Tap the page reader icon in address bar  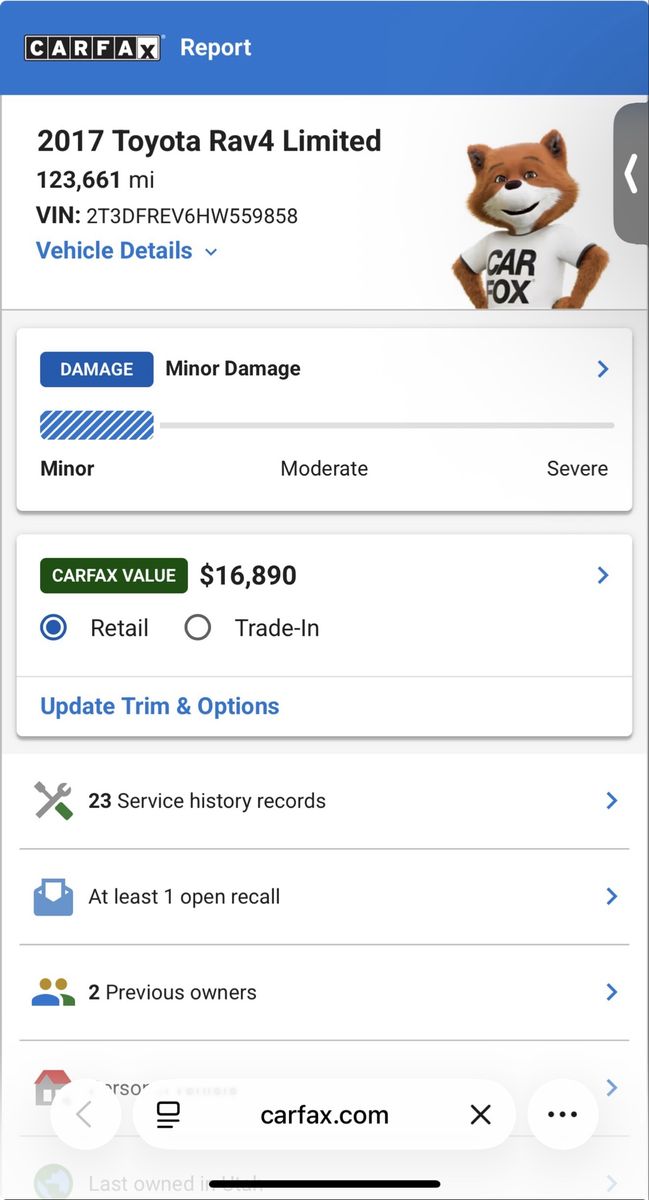(168, 1115)
